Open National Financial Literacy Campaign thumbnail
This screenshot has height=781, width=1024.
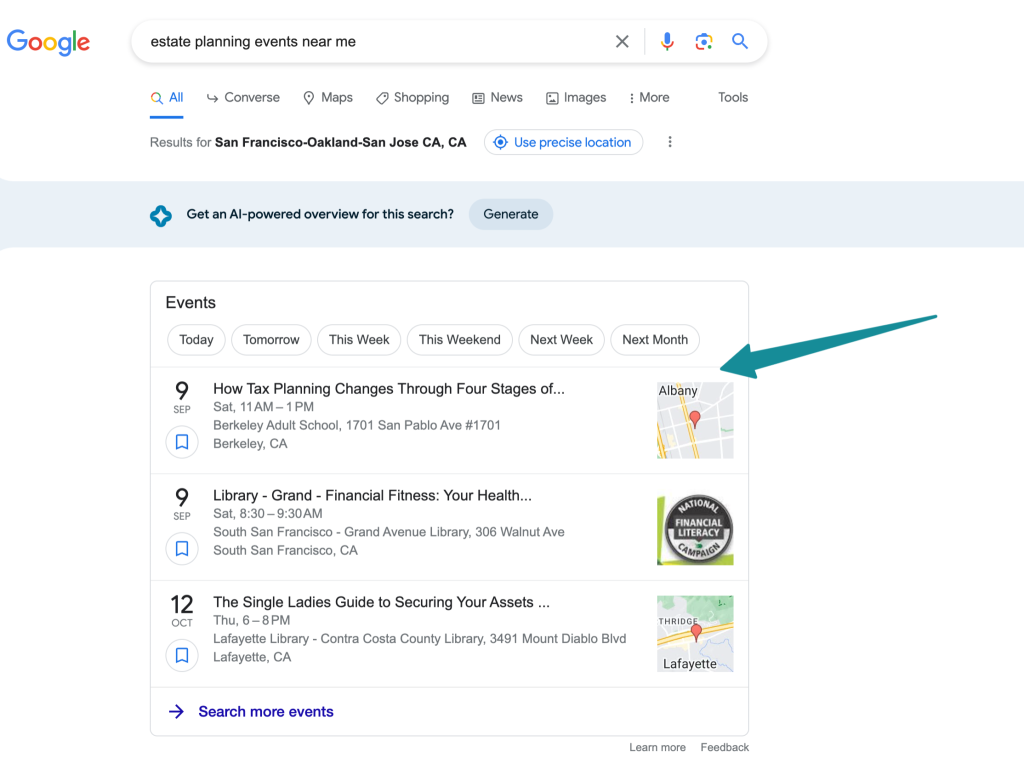pyautogui.click(x=695, y=530)
